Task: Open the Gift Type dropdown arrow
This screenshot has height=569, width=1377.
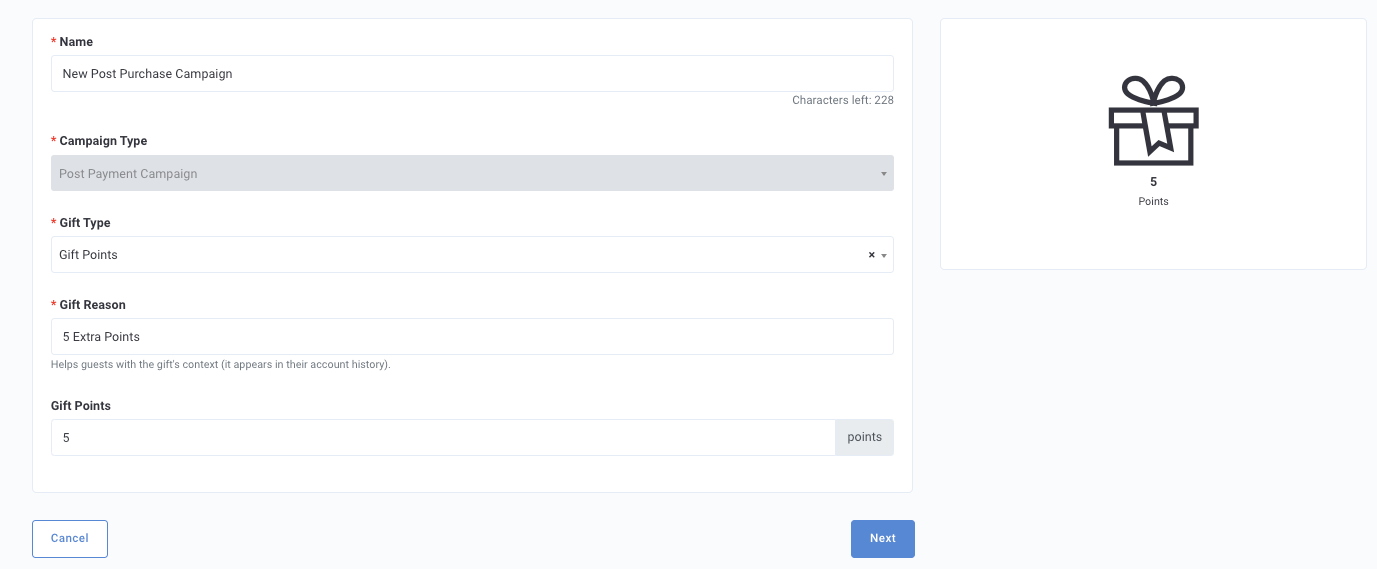Action: pos(884,256)
